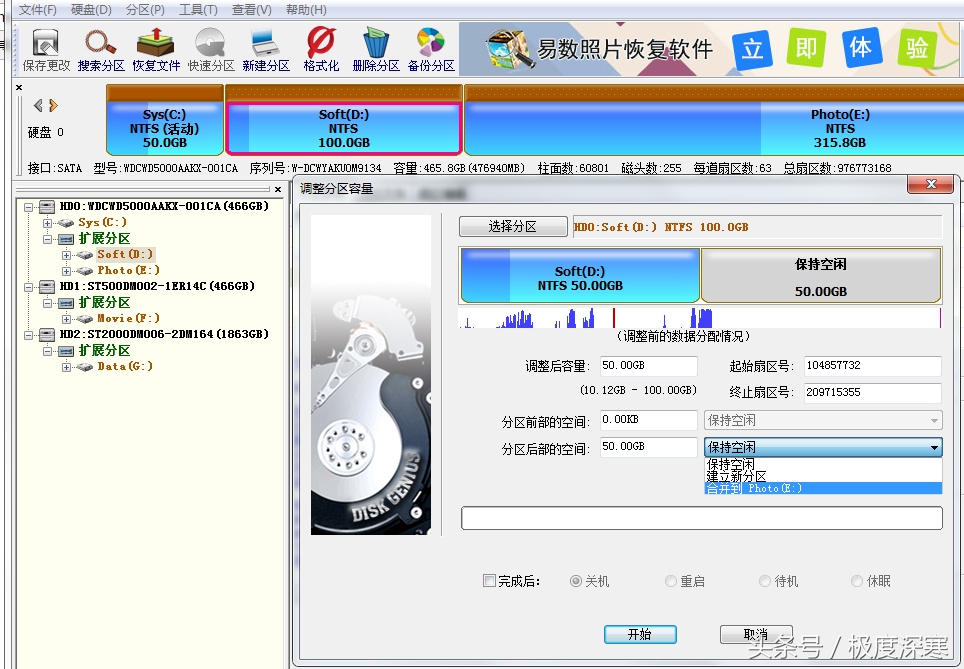This screenshot has width=964, height=669.
Task: Click the 开始 (Start) button
Action: coord(640,634)
